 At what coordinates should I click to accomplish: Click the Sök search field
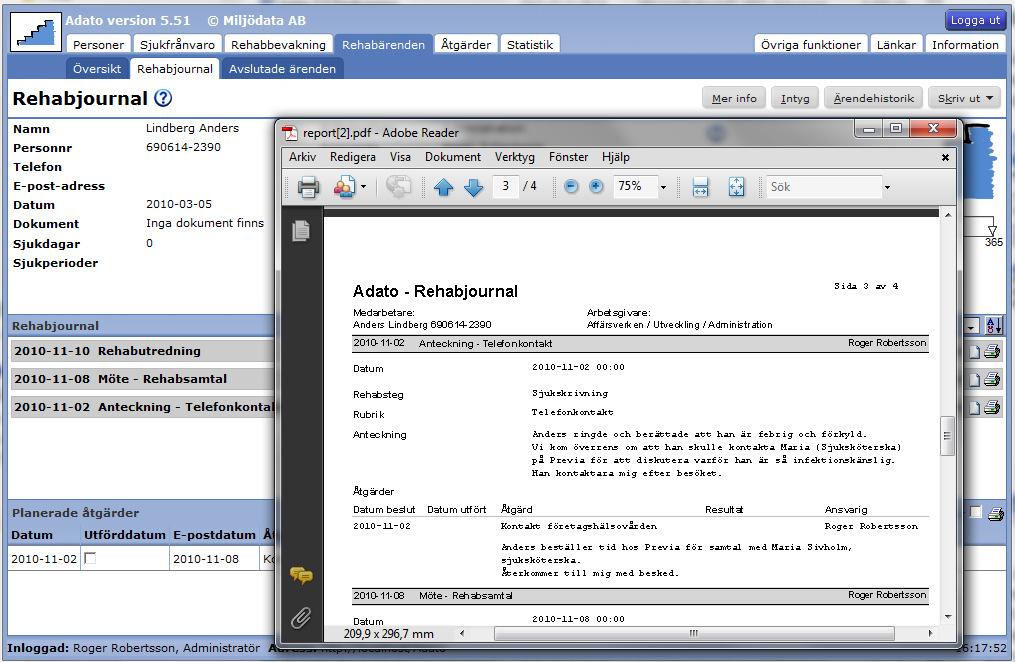(x=824, y=187)
